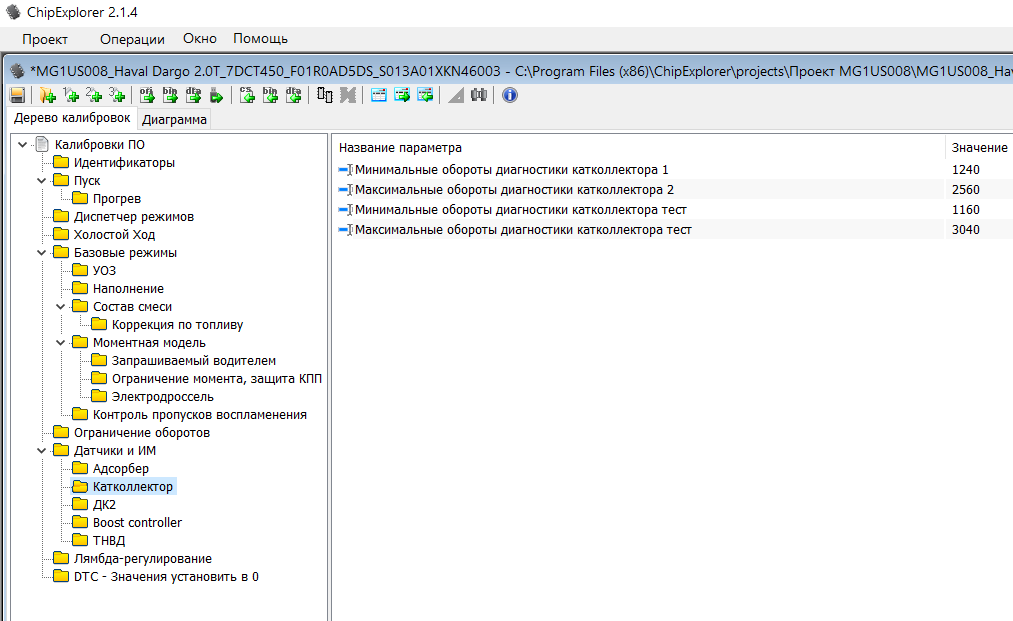Click the 'cs' checksum import toolbar icon
Screen dimensions: 1013x621
(x=247, y=95)
